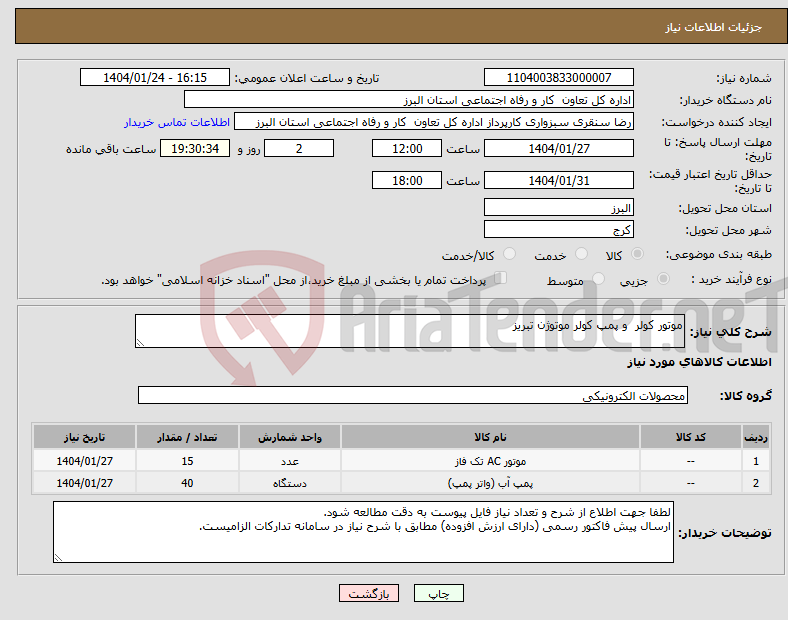Click unit cell دستگاه
Screen dimensions: 788x620
click(290, 483)
